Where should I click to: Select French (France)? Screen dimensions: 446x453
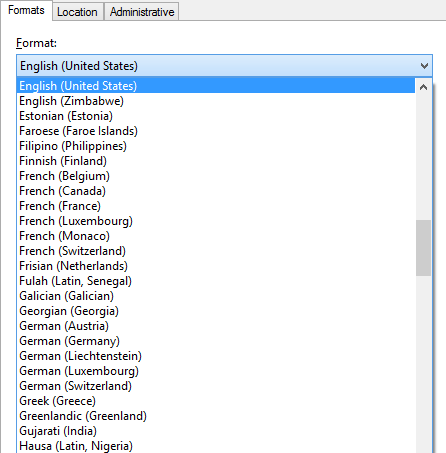point(216,206)
